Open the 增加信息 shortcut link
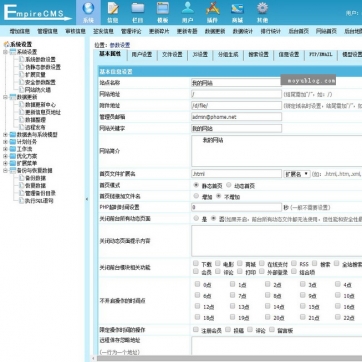Image resolution: width=362 pixels, height=362 pixels. point(20,31)
